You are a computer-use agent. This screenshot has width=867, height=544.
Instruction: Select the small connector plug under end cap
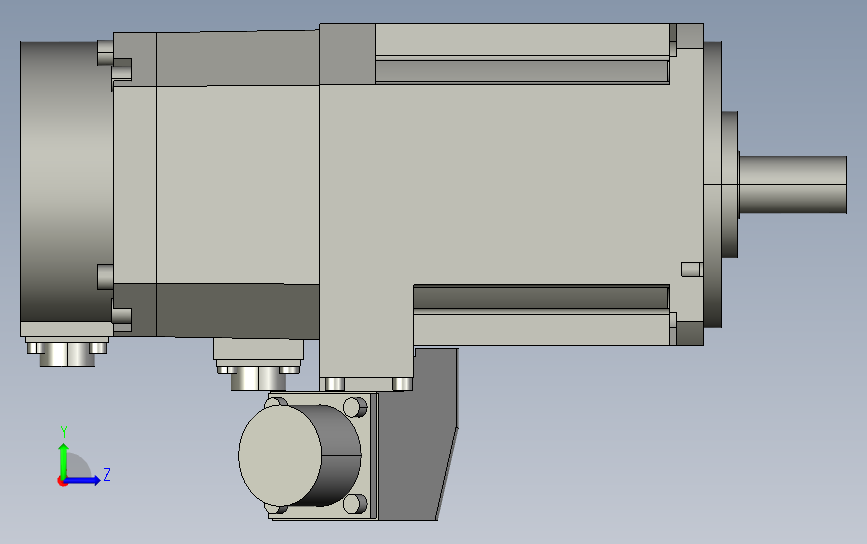click(x=67, y=354)
